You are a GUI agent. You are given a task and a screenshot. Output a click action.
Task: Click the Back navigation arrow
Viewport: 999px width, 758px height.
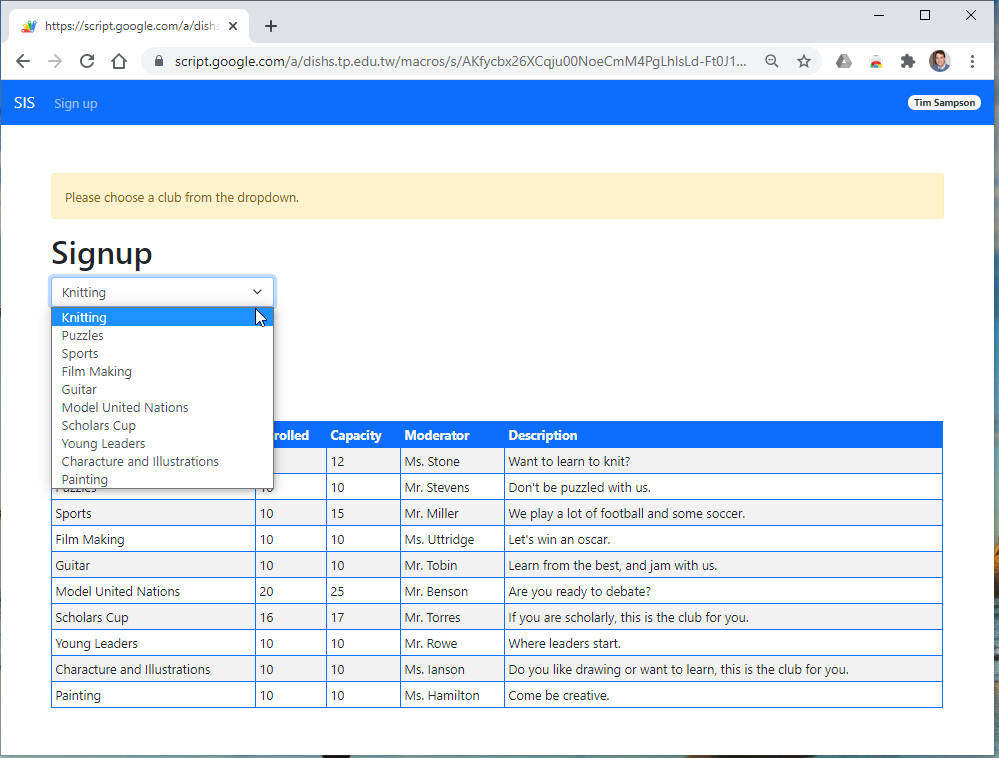tap(23, 61)
